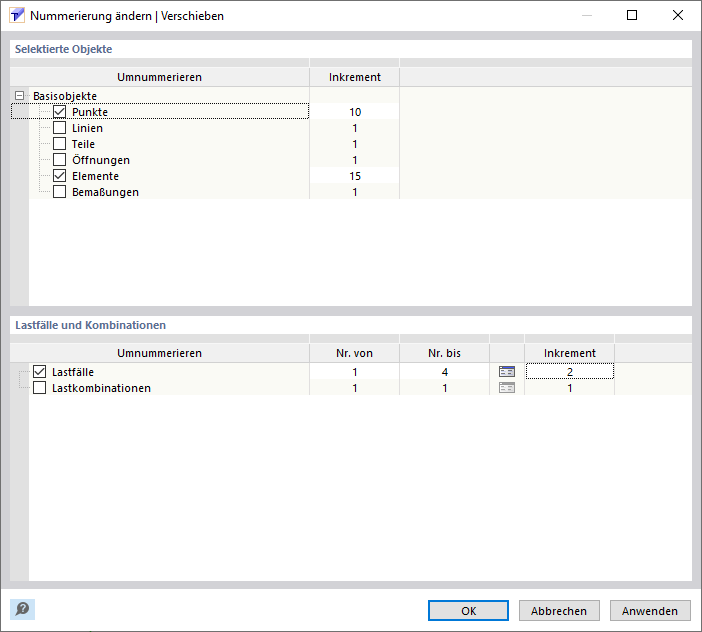The height and width of the screenshot is (632, 702).
Task: Enable the Bemaßungen checkbox
Action: (60, 192)
